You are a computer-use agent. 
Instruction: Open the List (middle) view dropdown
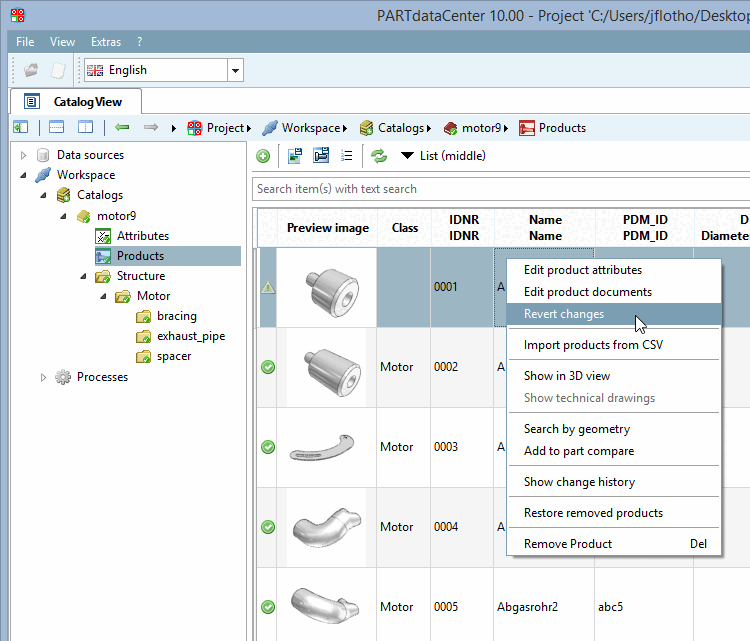(443, 156)
